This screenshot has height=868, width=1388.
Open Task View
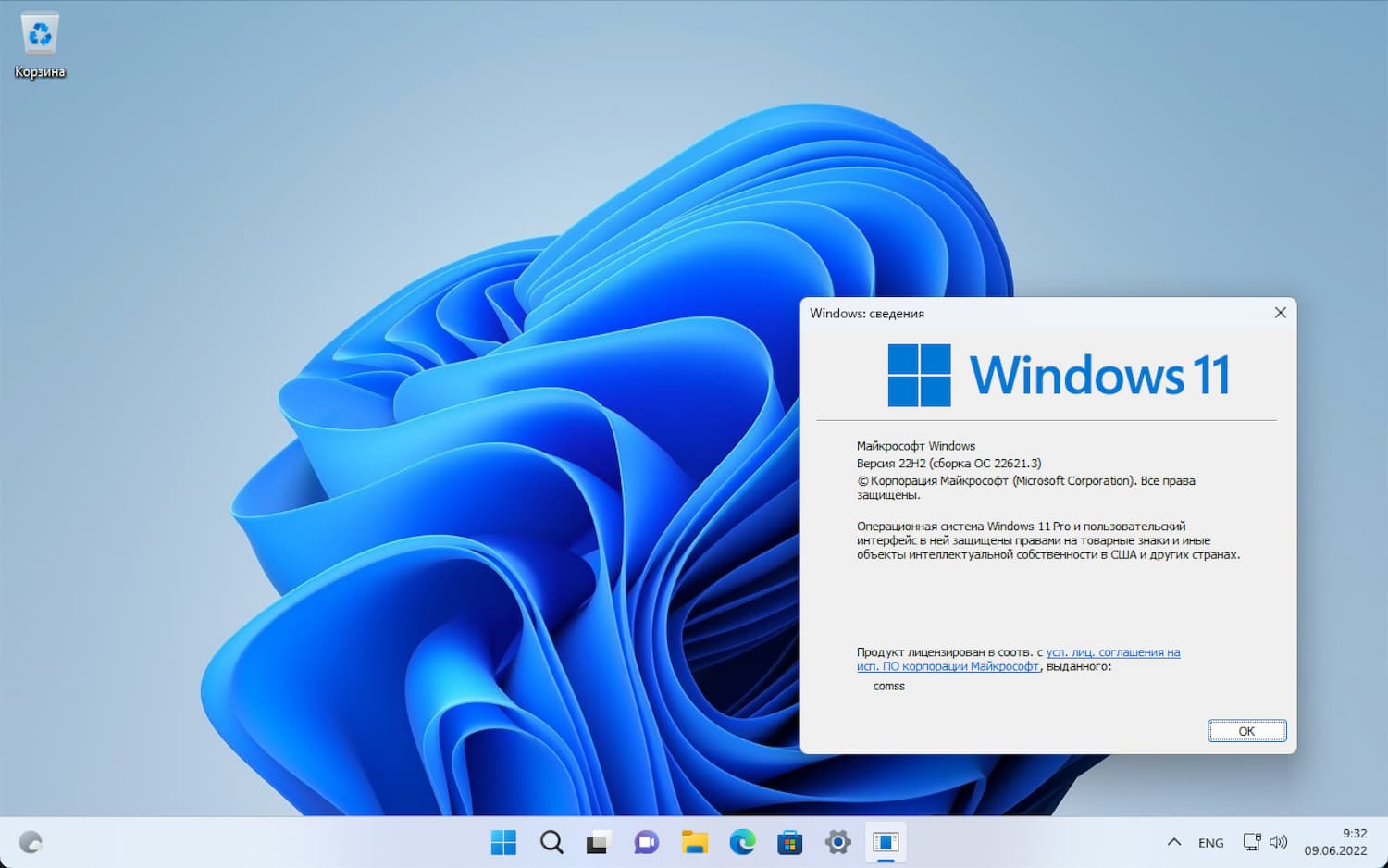pyautogui.click(x=599, y=842)
